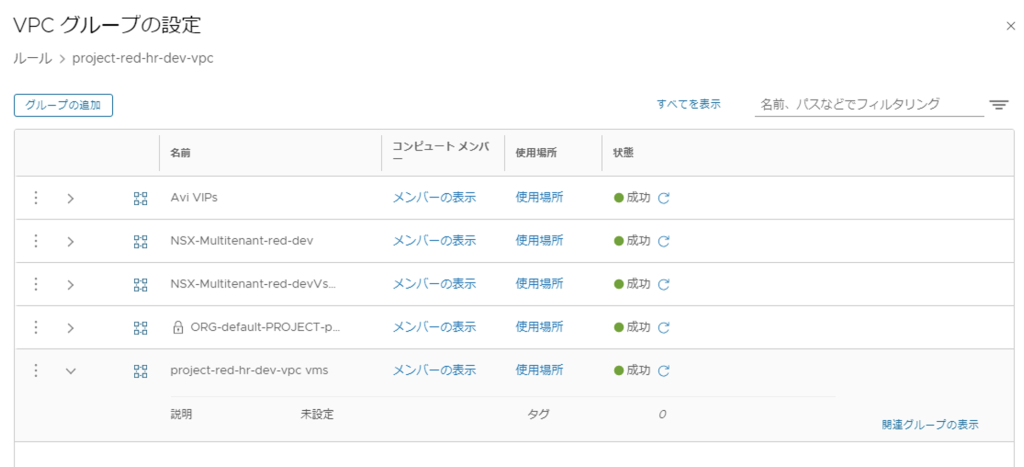The width and height of the screenshot is (1024, 467).
Task: Refresh status of project-red-hr-dev-vpc vms group
Action: [664, 371]
